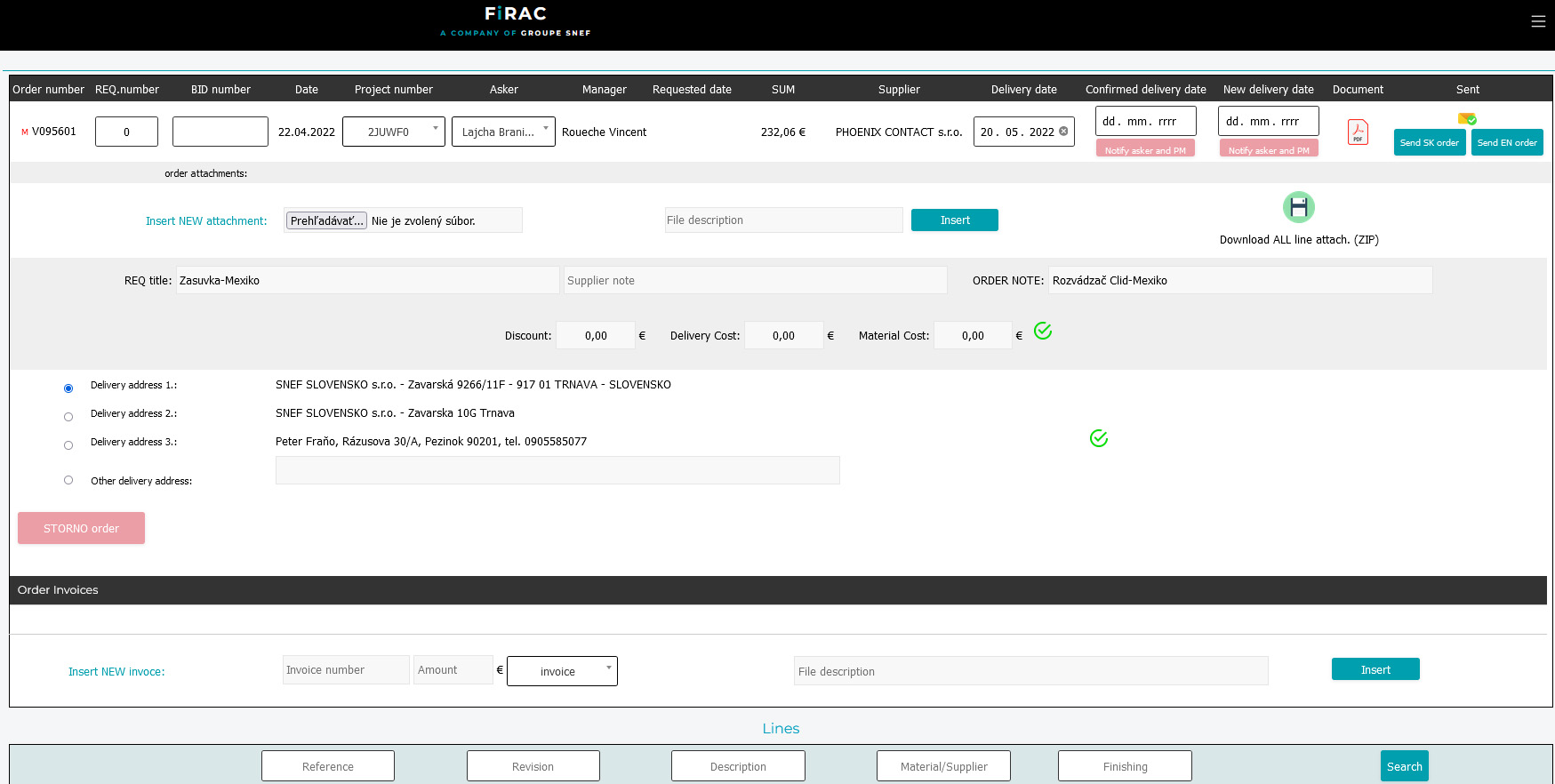Click the Supplier note input field
Viewport: 1555px width, 784px height.
[x=755, y=281]
